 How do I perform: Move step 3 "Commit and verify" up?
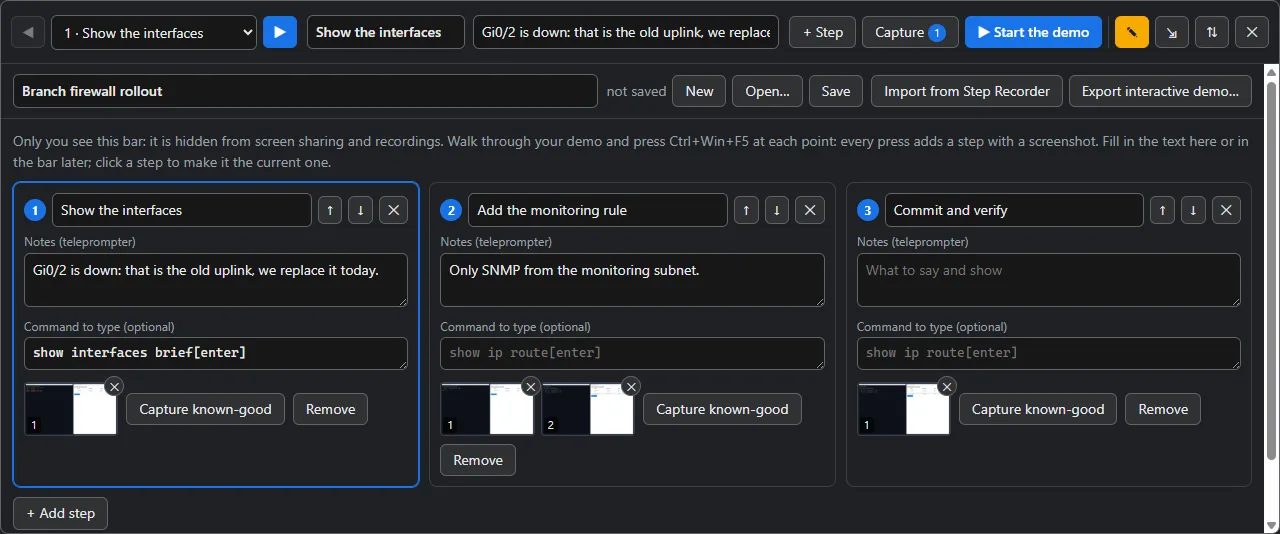point(1162,210)
